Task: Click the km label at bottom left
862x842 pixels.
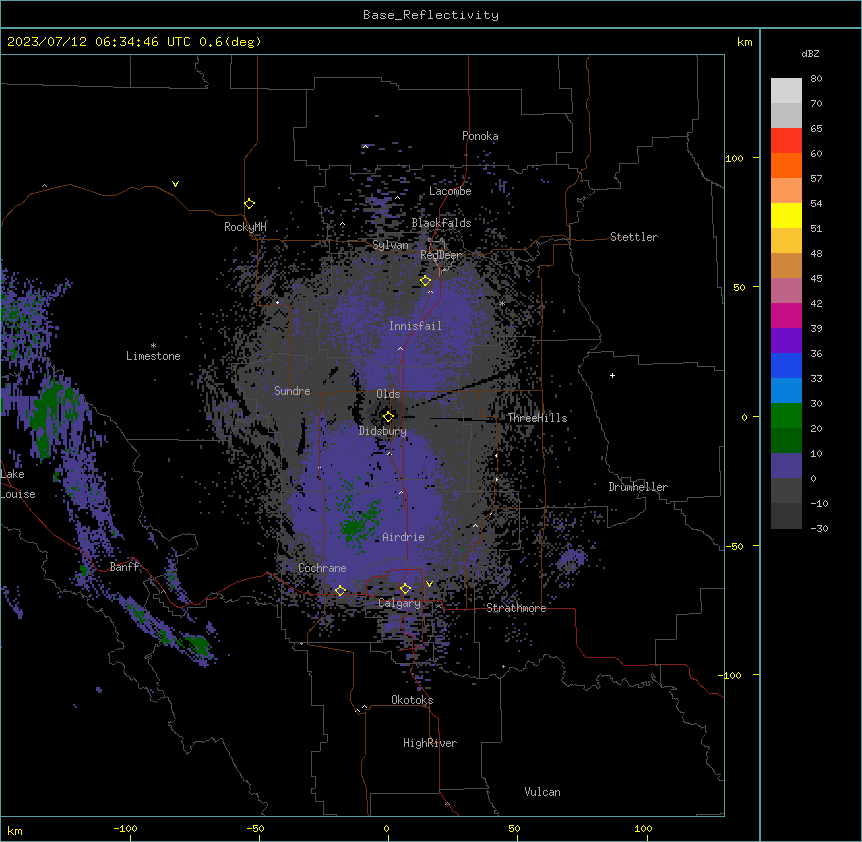Action: [x=15, y=830]
